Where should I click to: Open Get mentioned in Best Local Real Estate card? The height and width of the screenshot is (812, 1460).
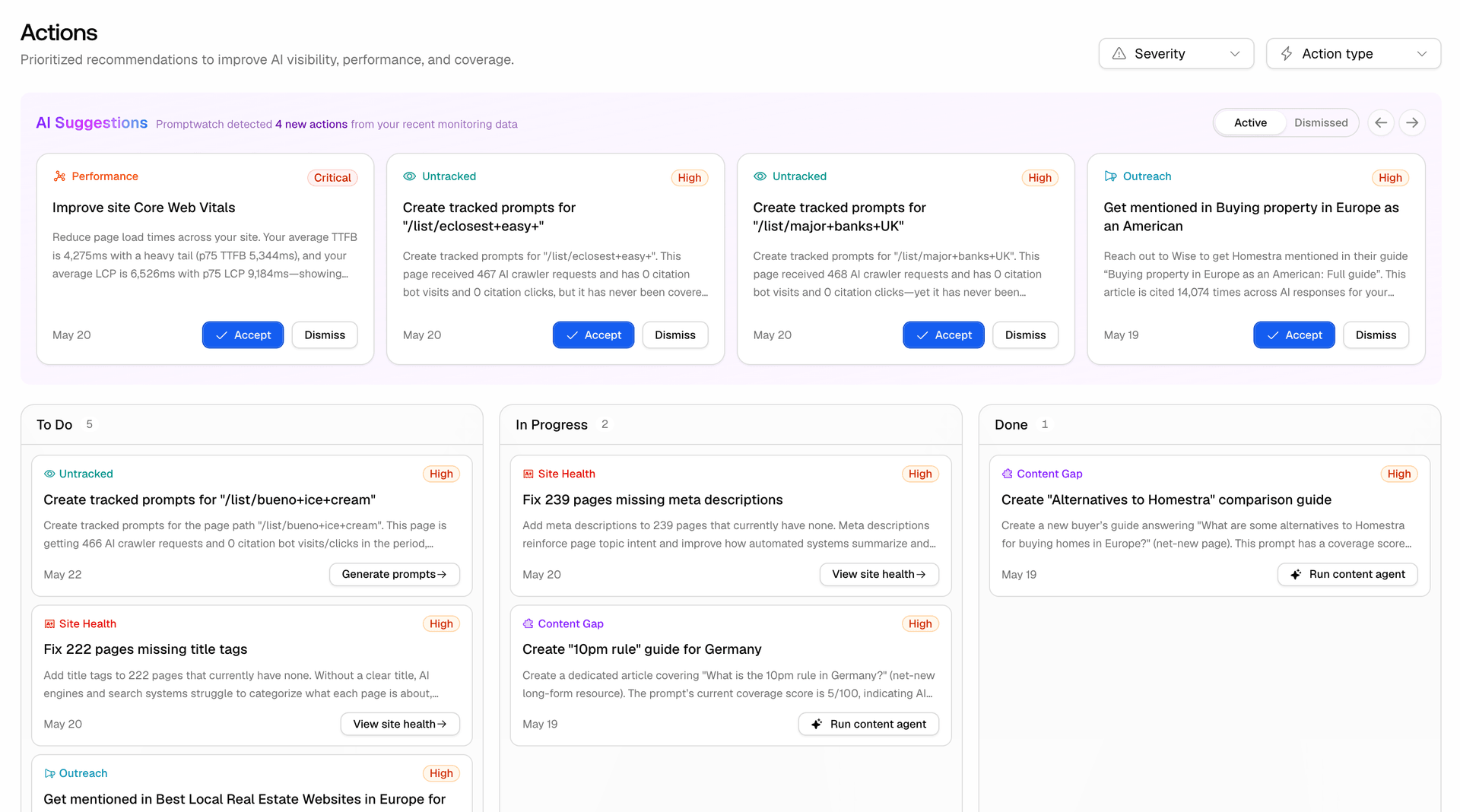[x=252, y=784]
